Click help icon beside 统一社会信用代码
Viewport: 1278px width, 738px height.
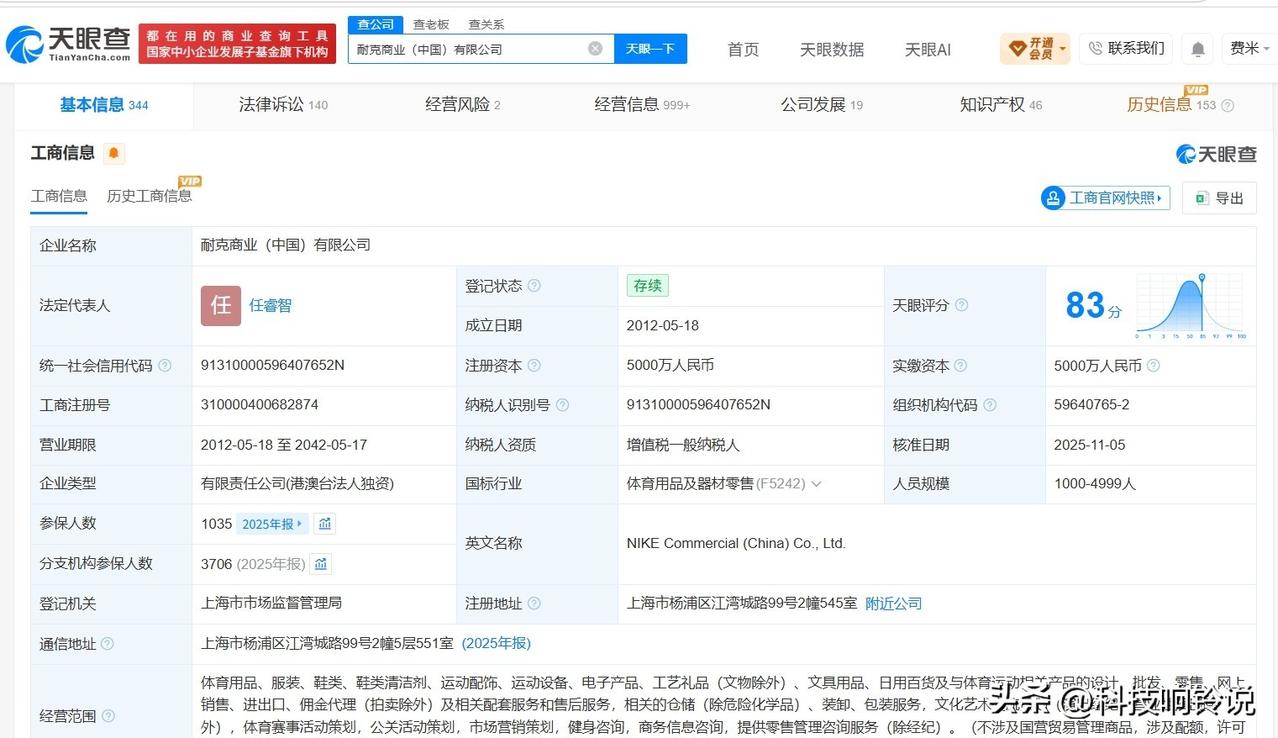(165, 366)
